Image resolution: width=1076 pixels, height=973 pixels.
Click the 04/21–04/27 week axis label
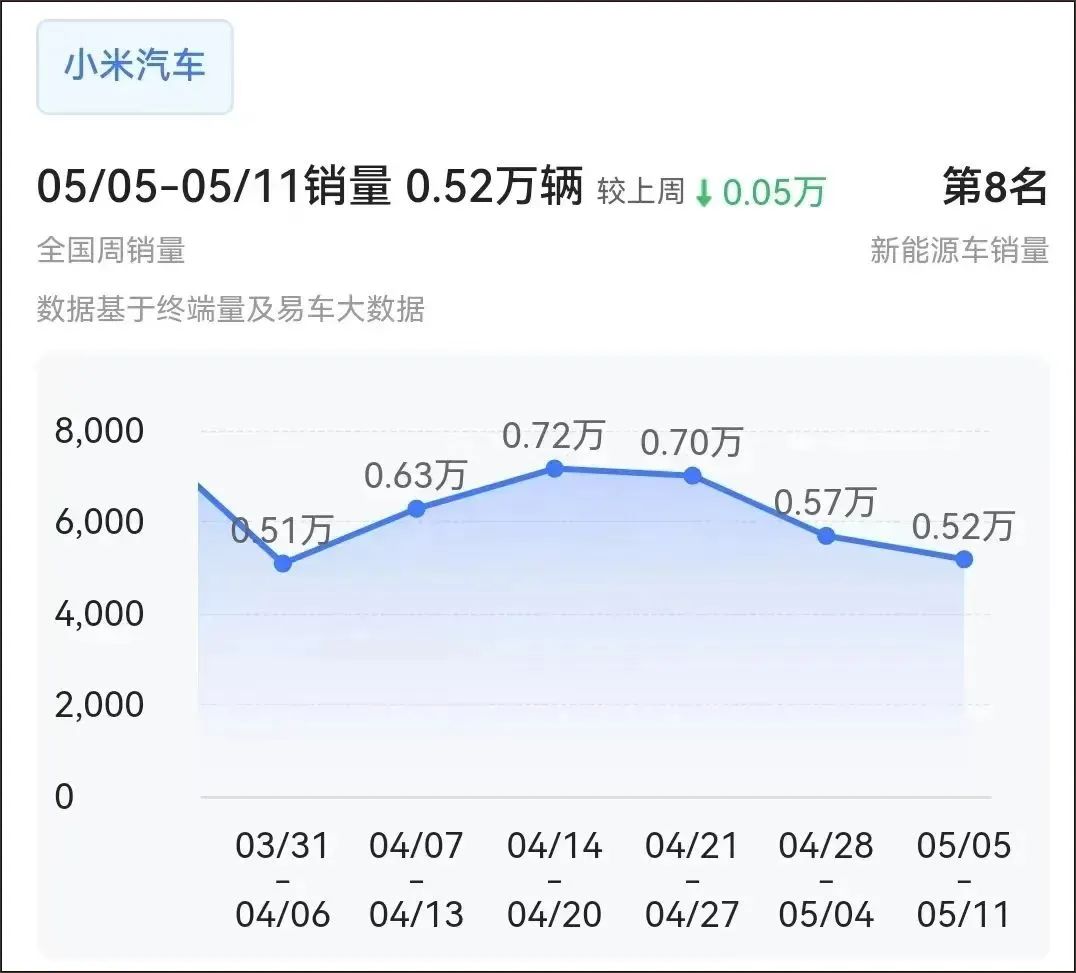692,880
